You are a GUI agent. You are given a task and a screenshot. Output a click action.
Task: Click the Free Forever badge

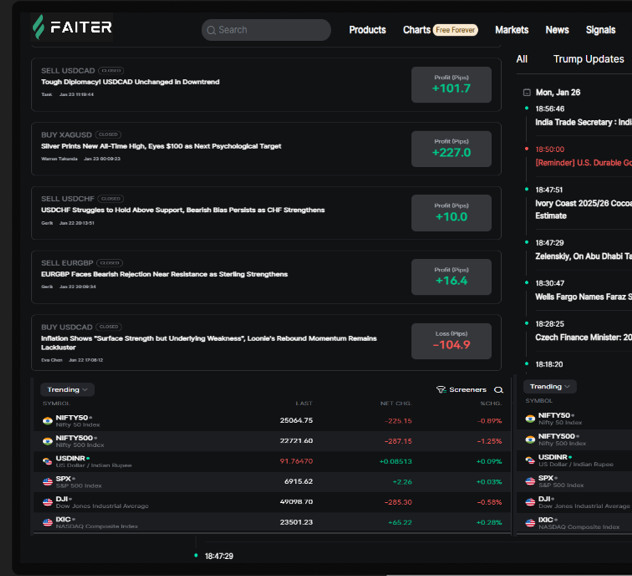[x=455, y=30]
